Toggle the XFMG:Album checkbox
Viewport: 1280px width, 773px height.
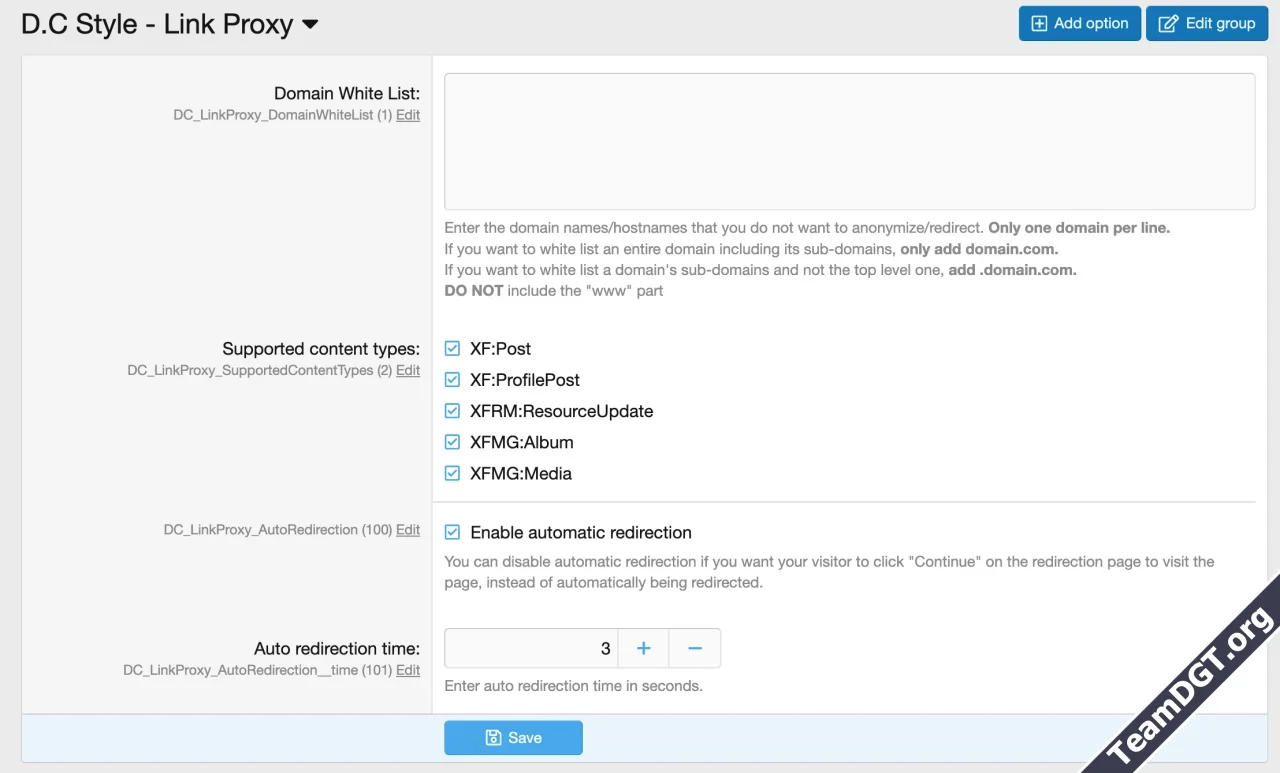453,442
